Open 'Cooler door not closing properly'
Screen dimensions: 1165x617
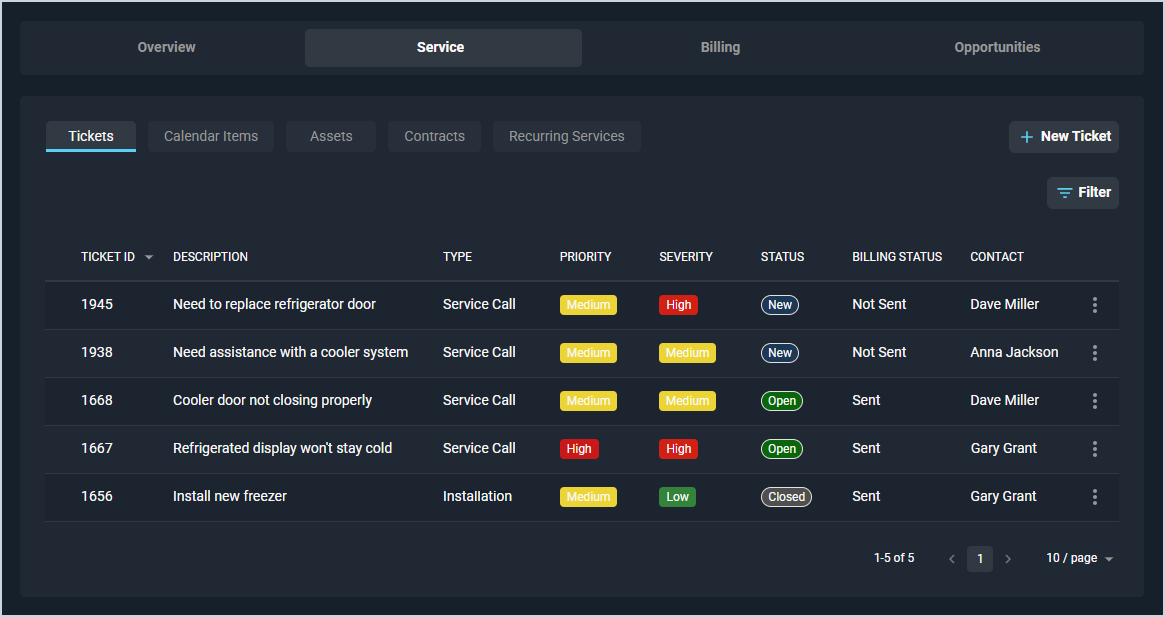tap(272, 401)
